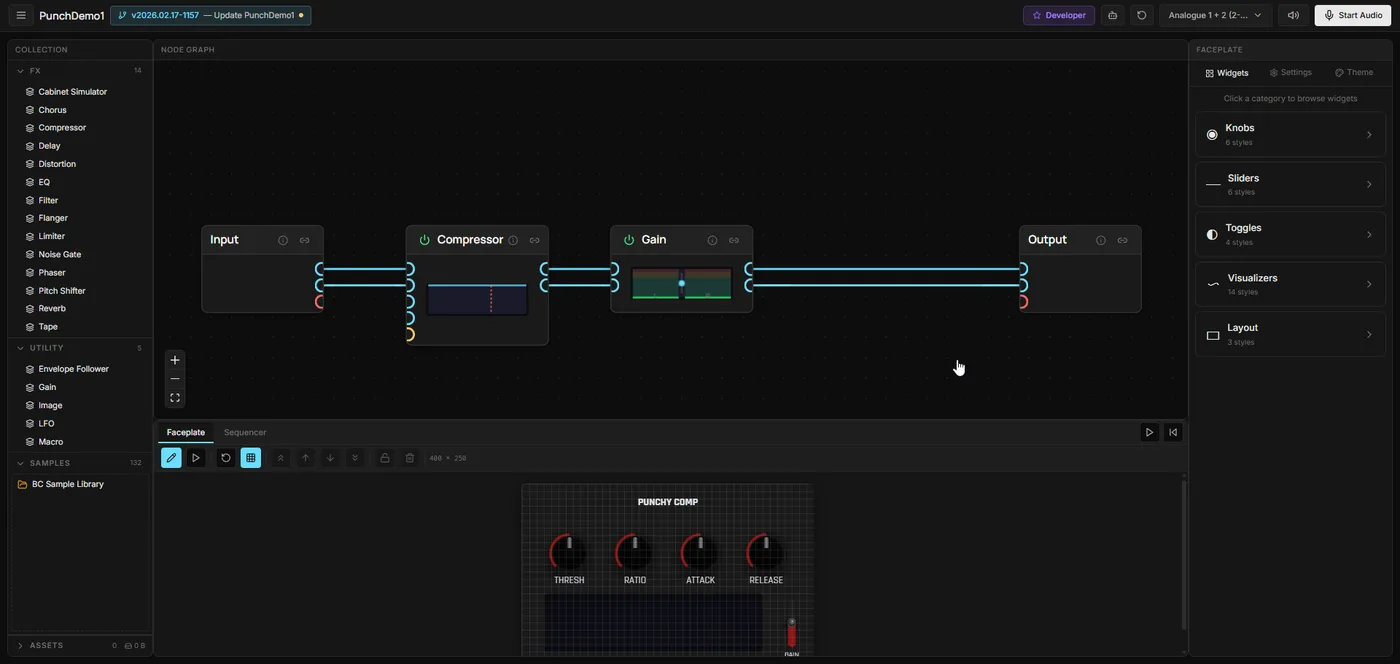Toggle the grid snap icon in faceplate toolbar
Viewport: 1400px width, 664px height.
(247, 455)
